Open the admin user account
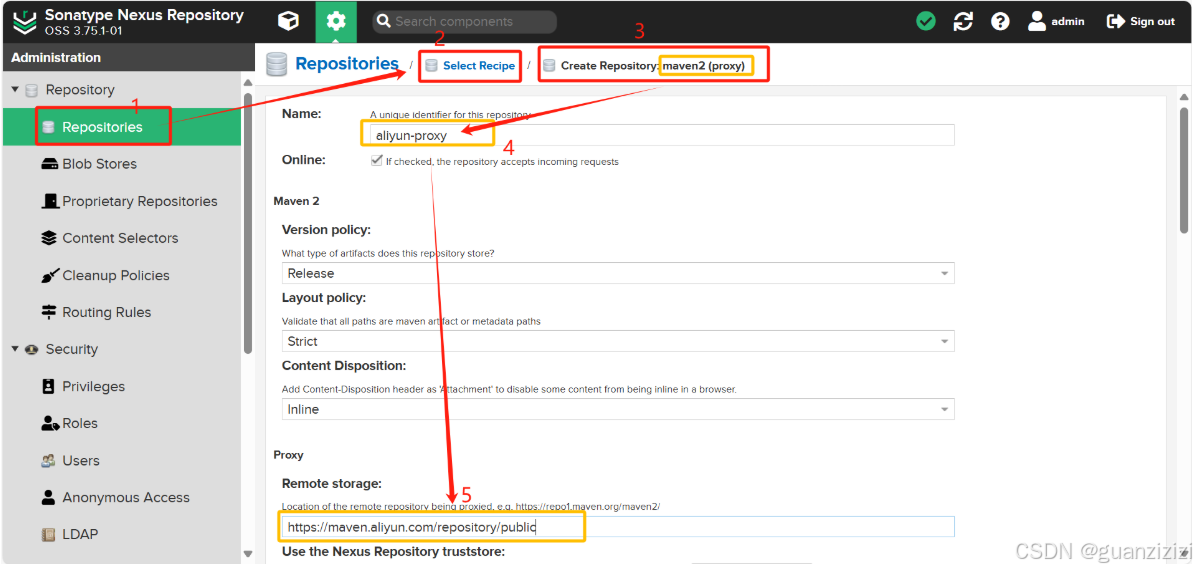This screenshot has width=1197, height=571. tap(1056, 21)
